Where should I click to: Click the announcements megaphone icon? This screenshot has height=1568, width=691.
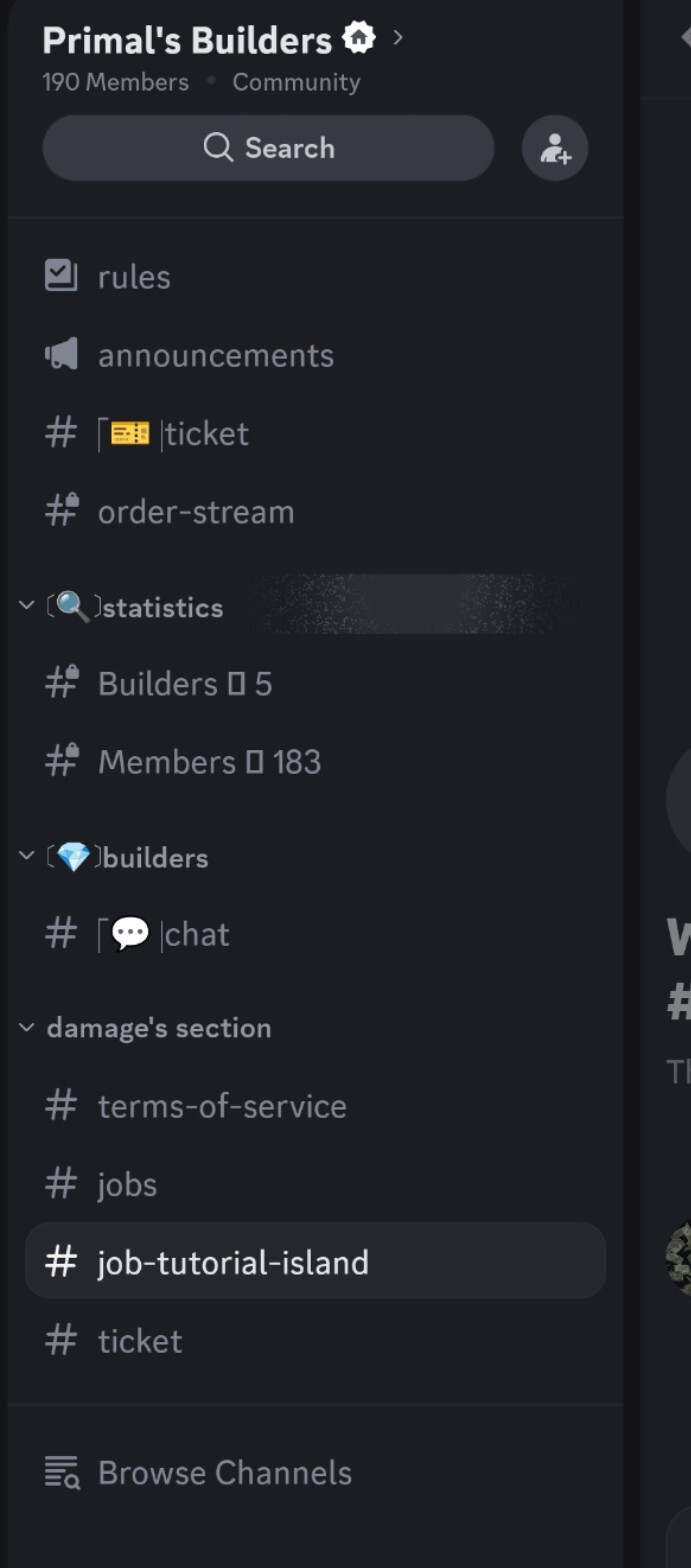pos(61,355)
